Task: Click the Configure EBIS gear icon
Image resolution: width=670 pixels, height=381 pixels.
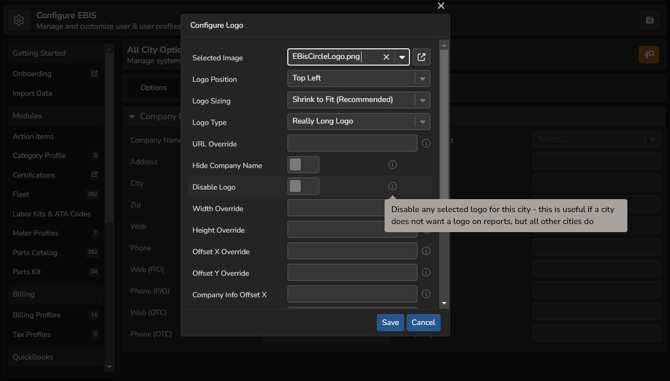Action: click(x=19, y=20)
